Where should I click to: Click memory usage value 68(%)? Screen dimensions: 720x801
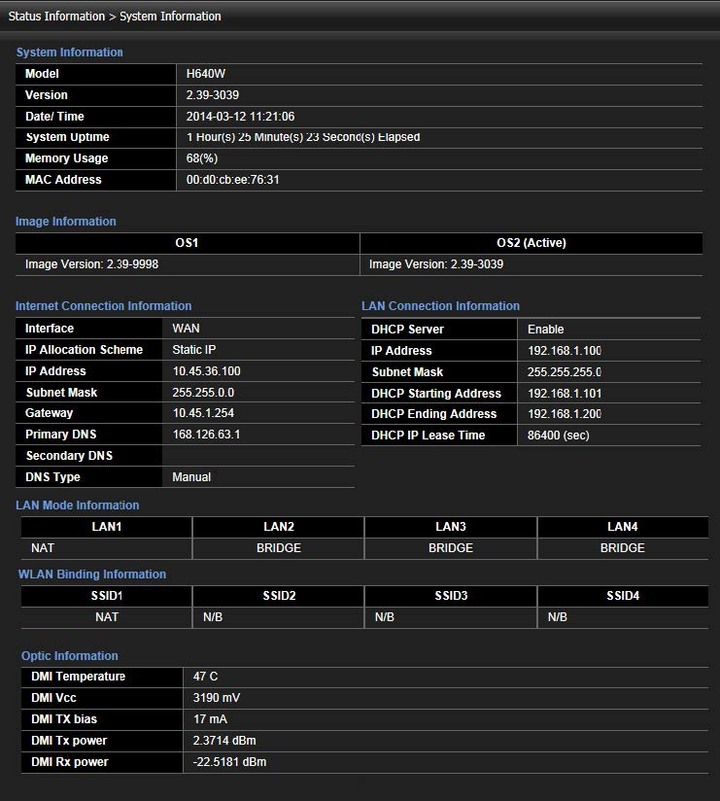tap(202, 158)
